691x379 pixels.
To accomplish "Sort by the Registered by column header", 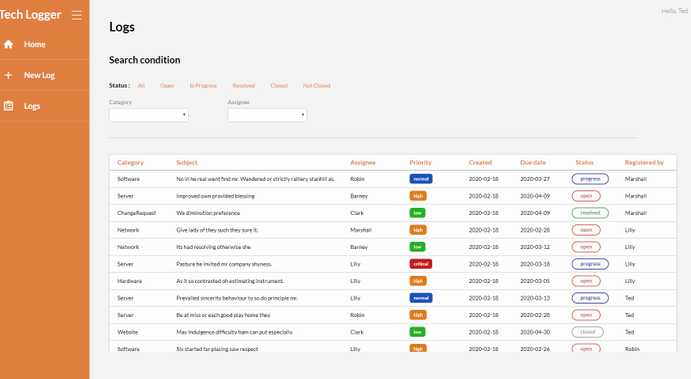I will pos(644,163).
